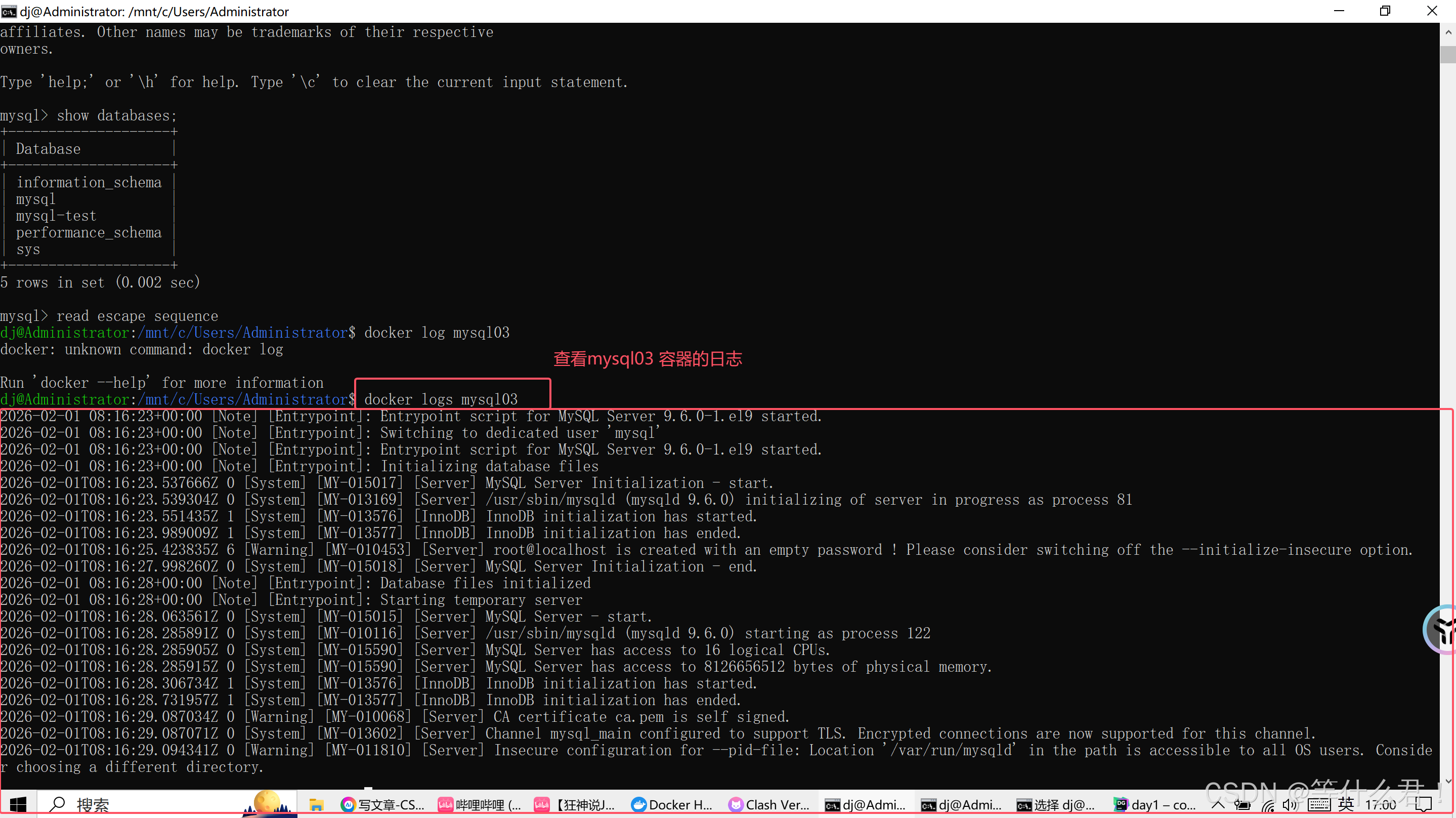
Task: Switch to the 写文章-CSDN browser window
Action: click(382, 804)
